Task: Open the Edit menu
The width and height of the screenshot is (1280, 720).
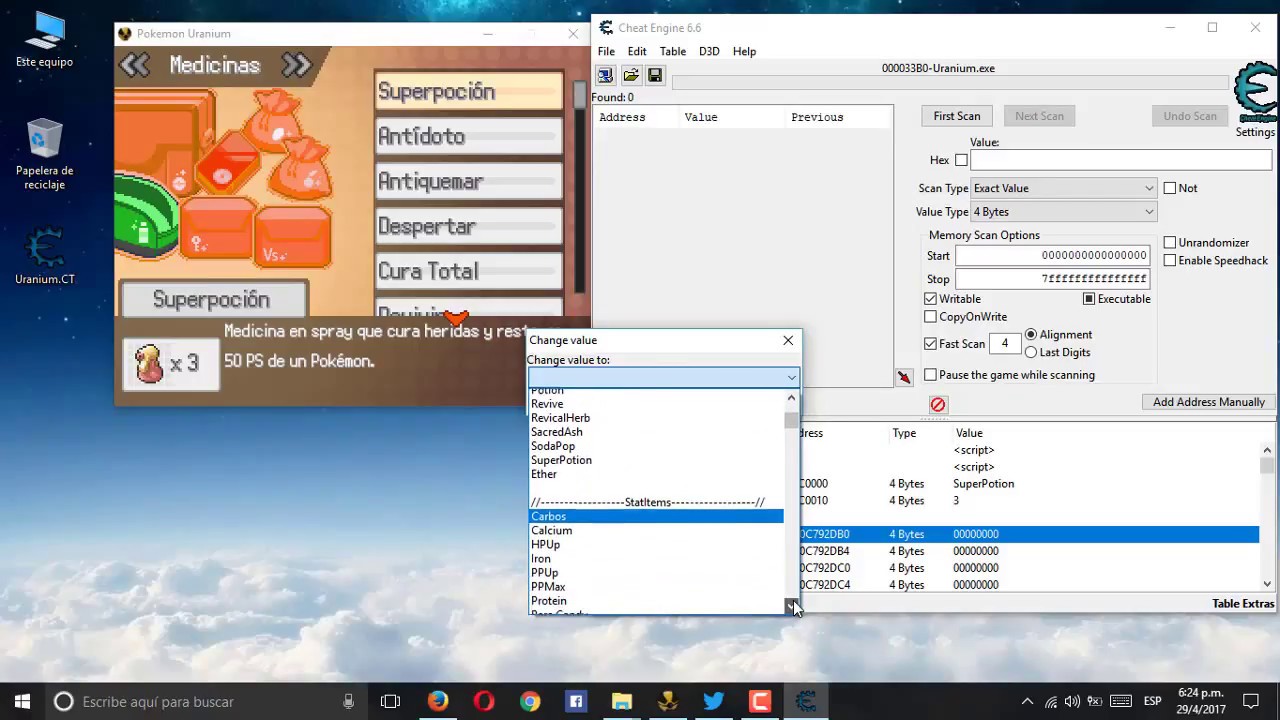Action: tap(637, 51)
